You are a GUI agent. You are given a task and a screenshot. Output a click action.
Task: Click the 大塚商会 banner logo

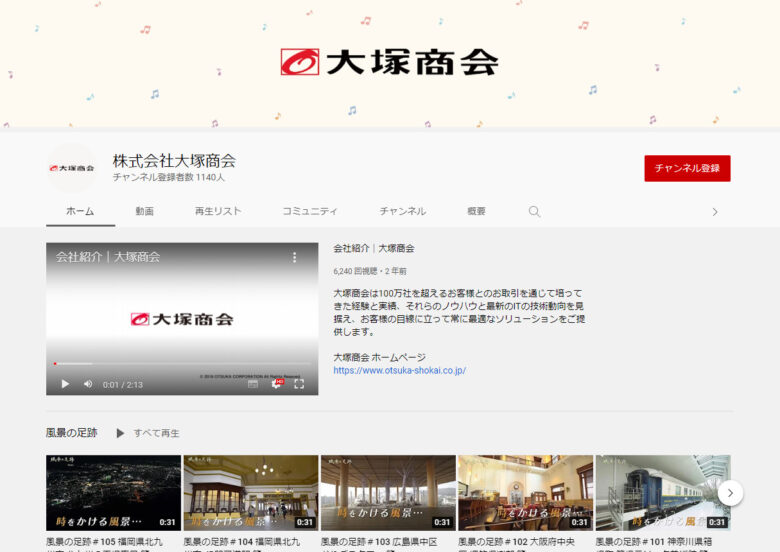tap(390, 62)
